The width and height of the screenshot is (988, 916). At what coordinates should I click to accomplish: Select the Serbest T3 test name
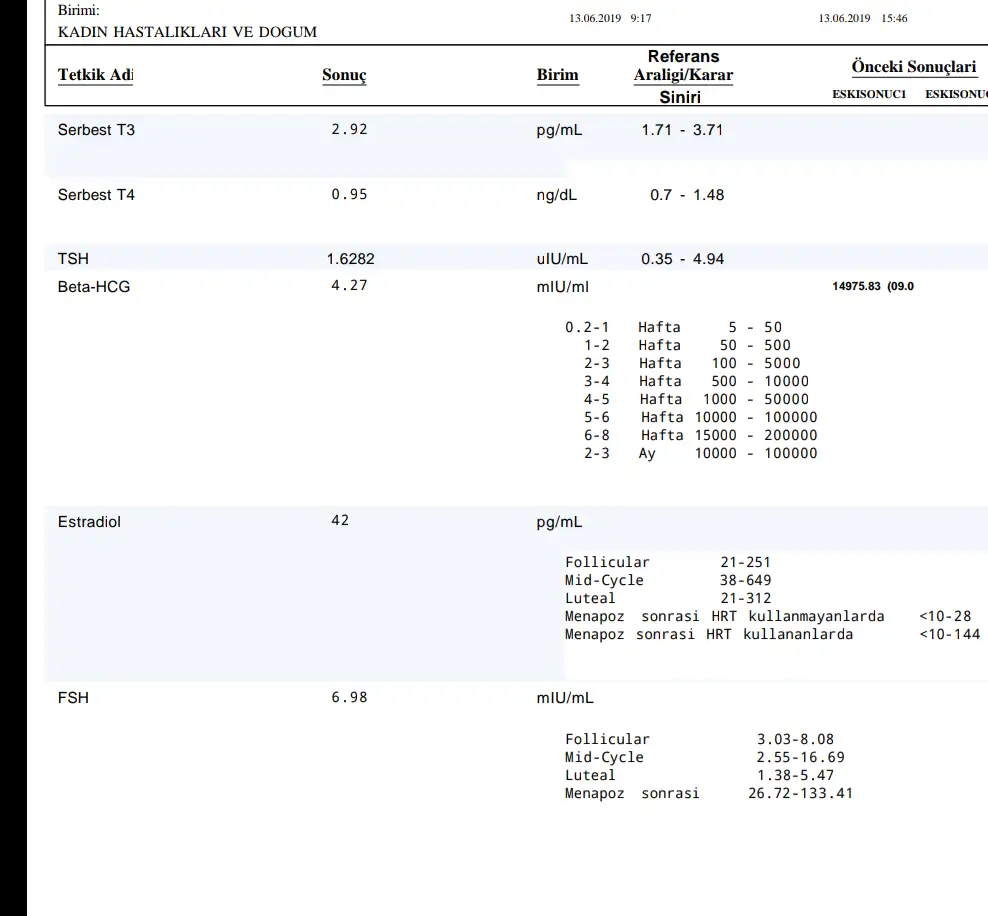[x=96, y=130]
